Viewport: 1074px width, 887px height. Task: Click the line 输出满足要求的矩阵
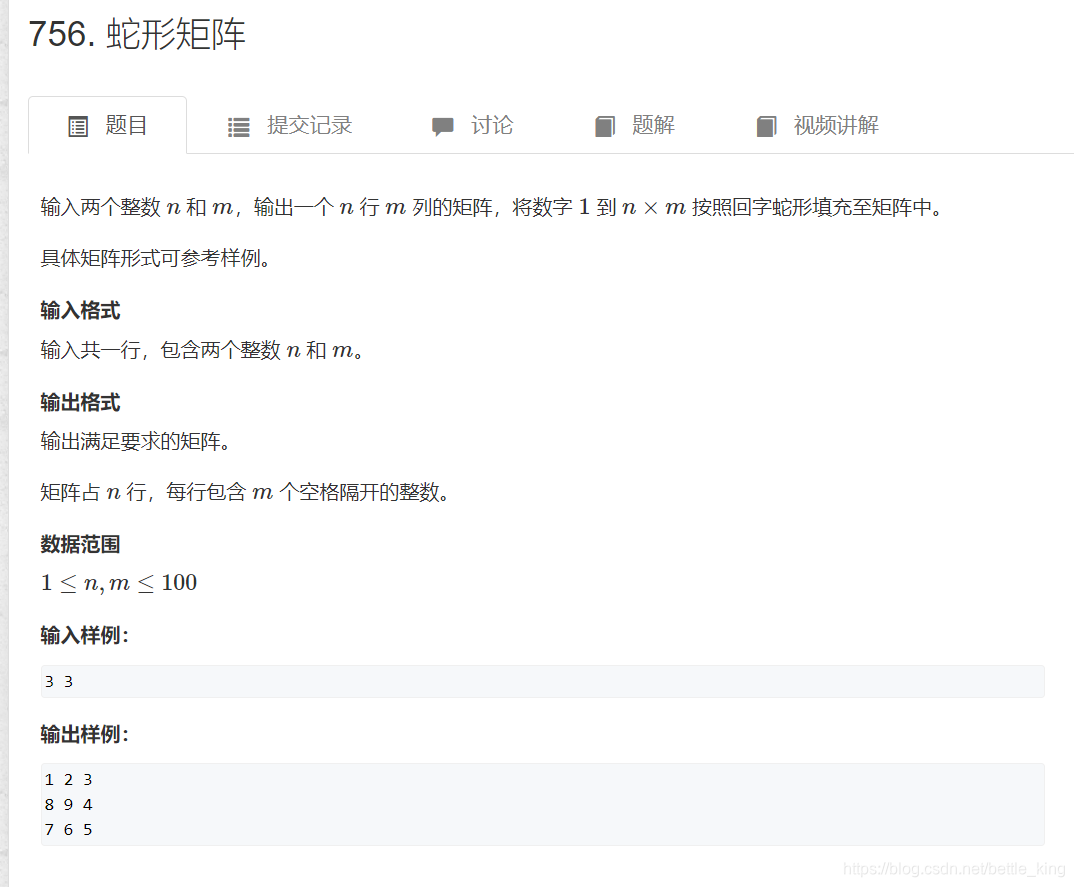[135, 441]
